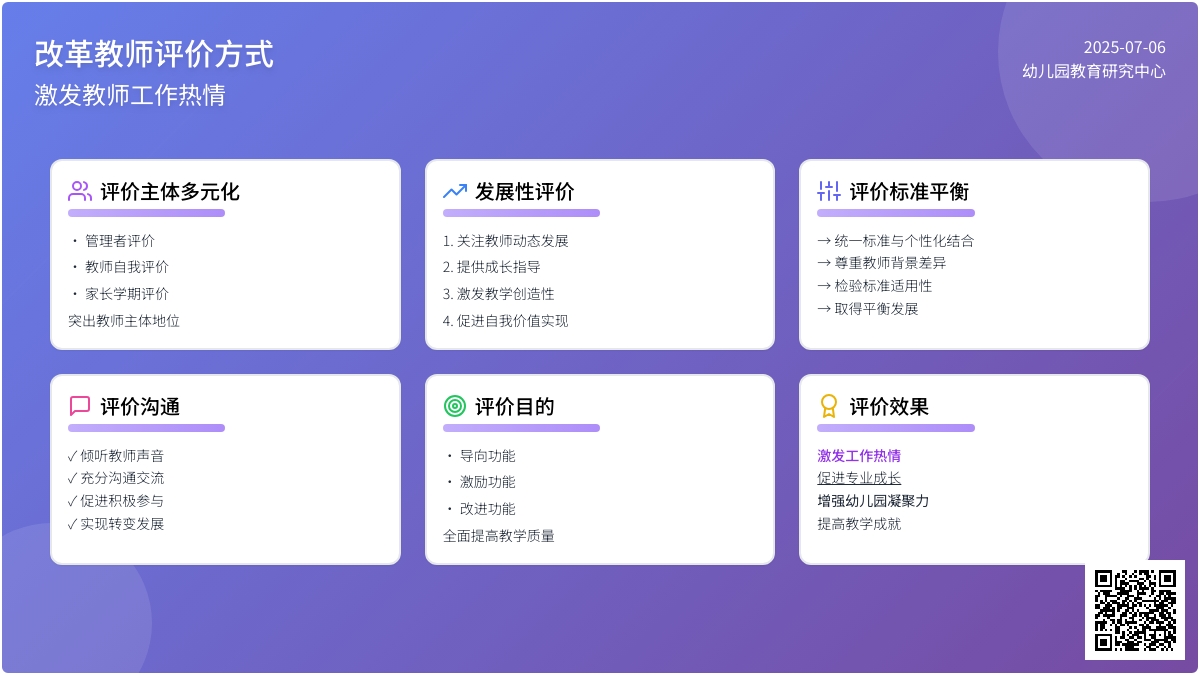Click the users icon beside 评价主体多元化

[x=80, y=191]
